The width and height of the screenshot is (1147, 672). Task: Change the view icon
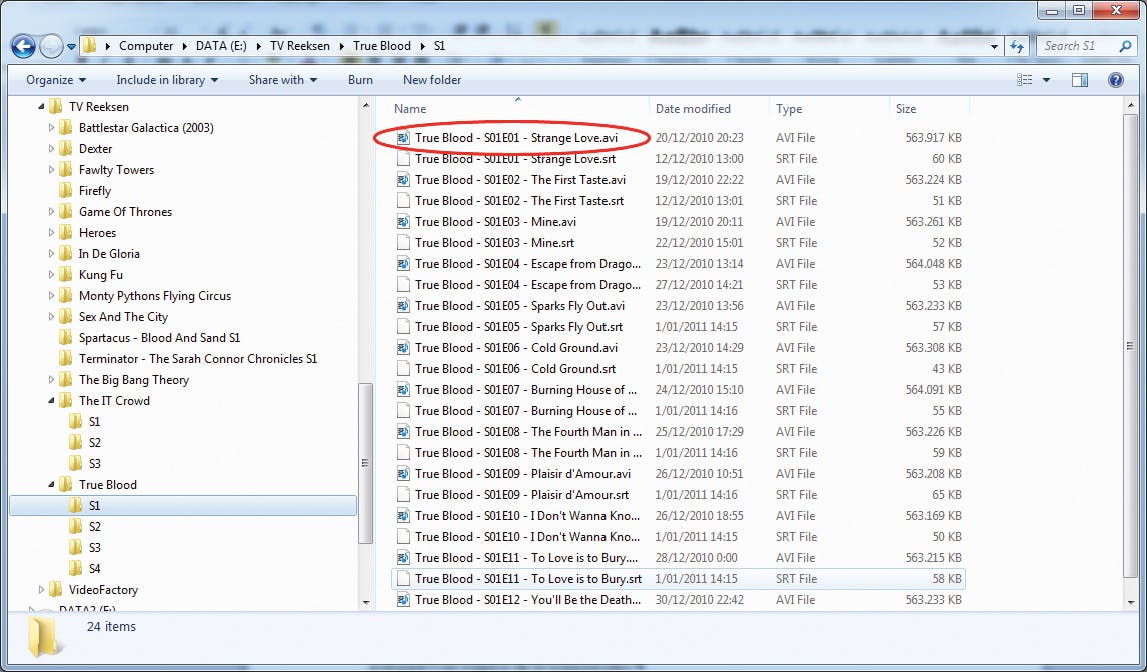click(1025, 80)
